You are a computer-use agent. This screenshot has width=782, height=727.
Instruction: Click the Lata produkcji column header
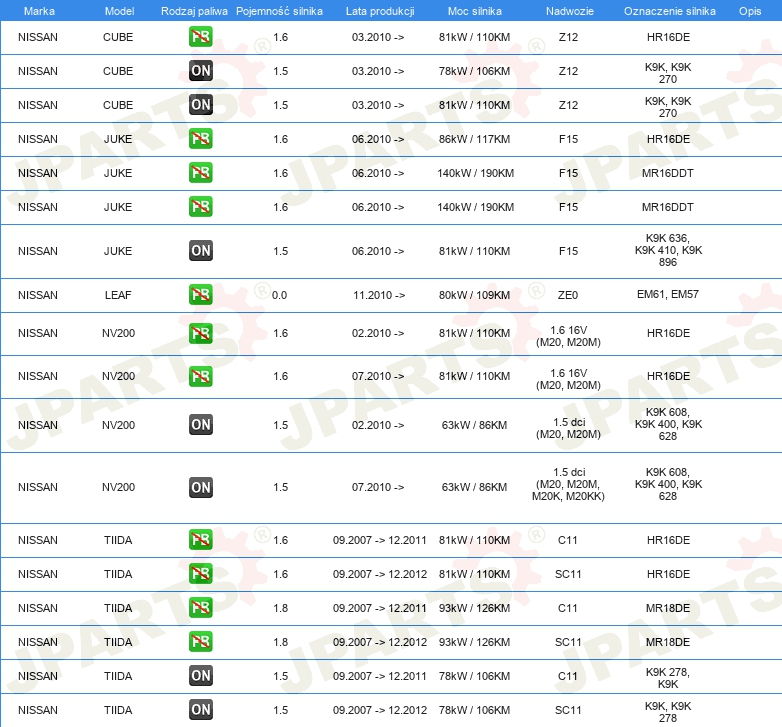(380, 11)
